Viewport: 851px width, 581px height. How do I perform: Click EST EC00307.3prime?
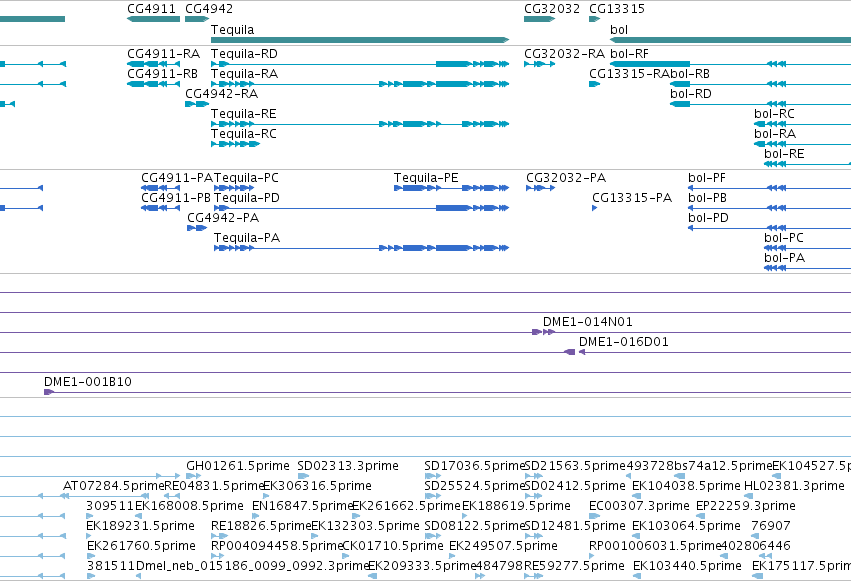point(639,506)
